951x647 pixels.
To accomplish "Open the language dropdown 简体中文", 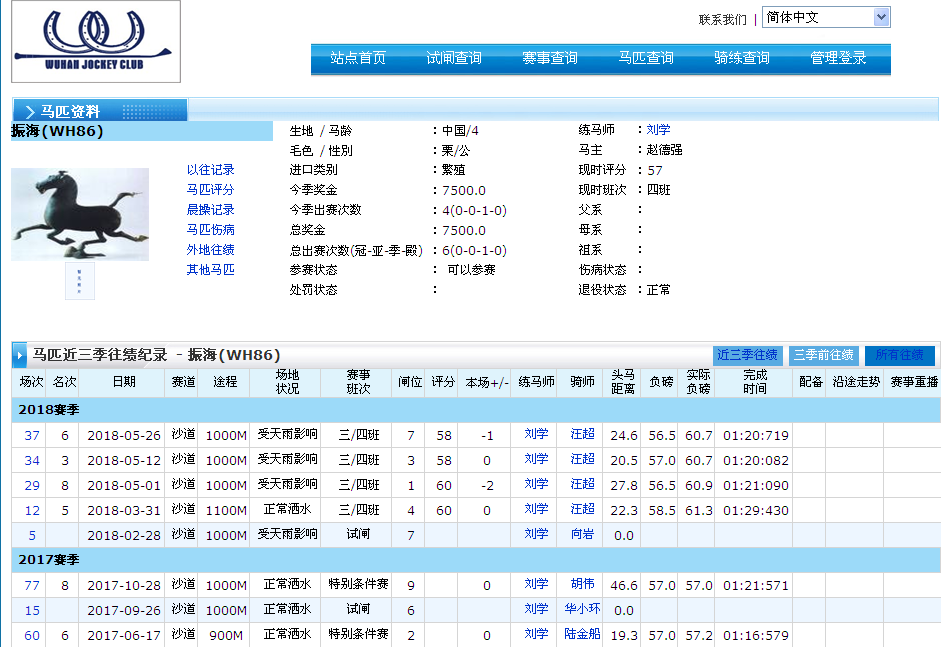I will pyautogui.click(x=825, y=17).
